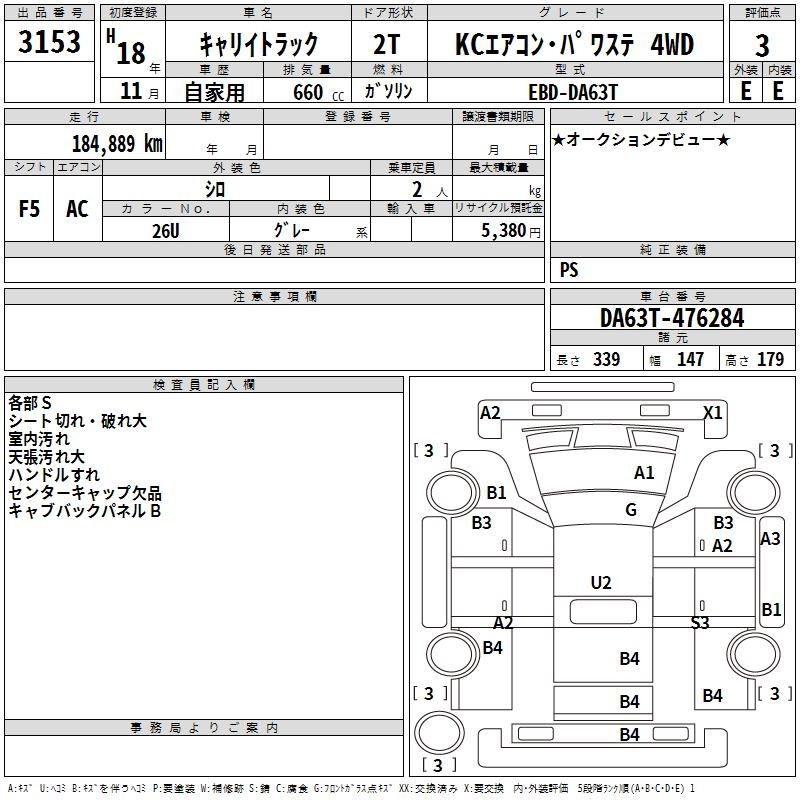Click the lot number 3153

49,41
